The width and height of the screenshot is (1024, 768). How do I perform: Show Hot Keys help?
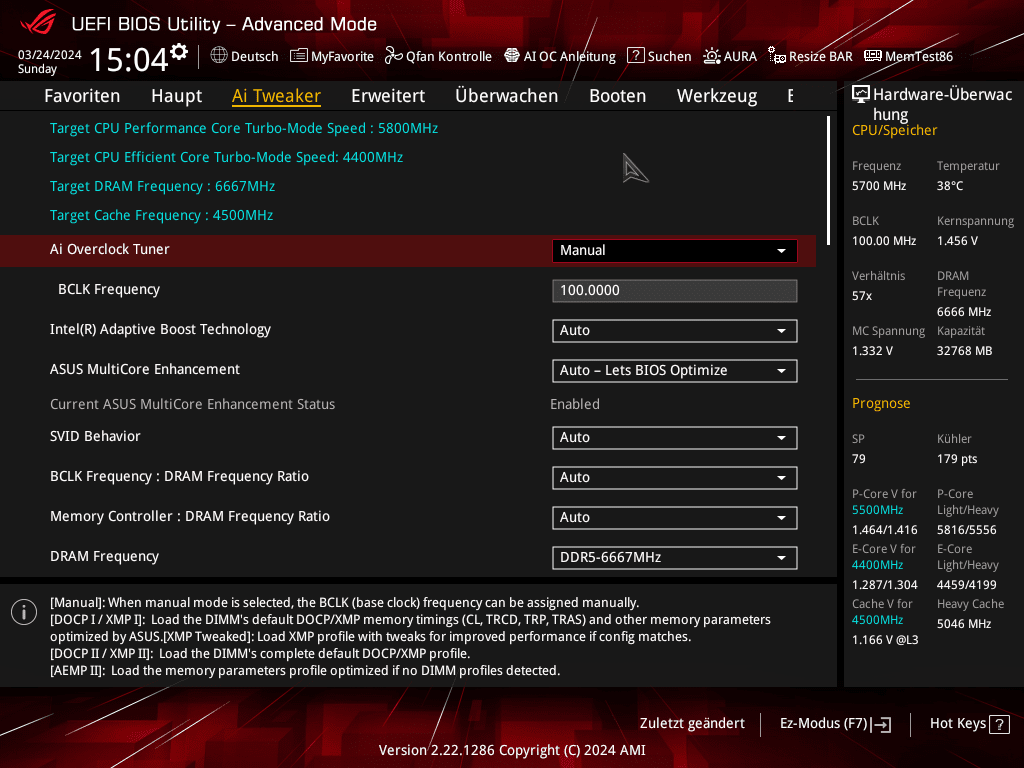970,724
